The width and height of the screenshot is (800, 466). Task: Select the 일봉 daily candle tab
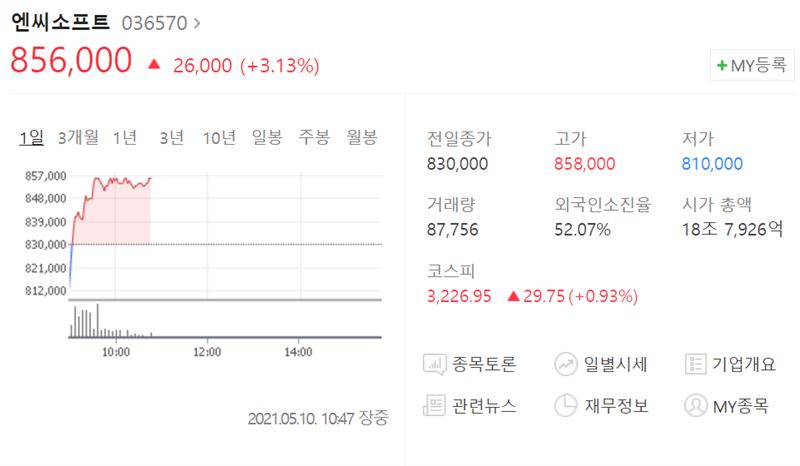(x=267, y=137)
